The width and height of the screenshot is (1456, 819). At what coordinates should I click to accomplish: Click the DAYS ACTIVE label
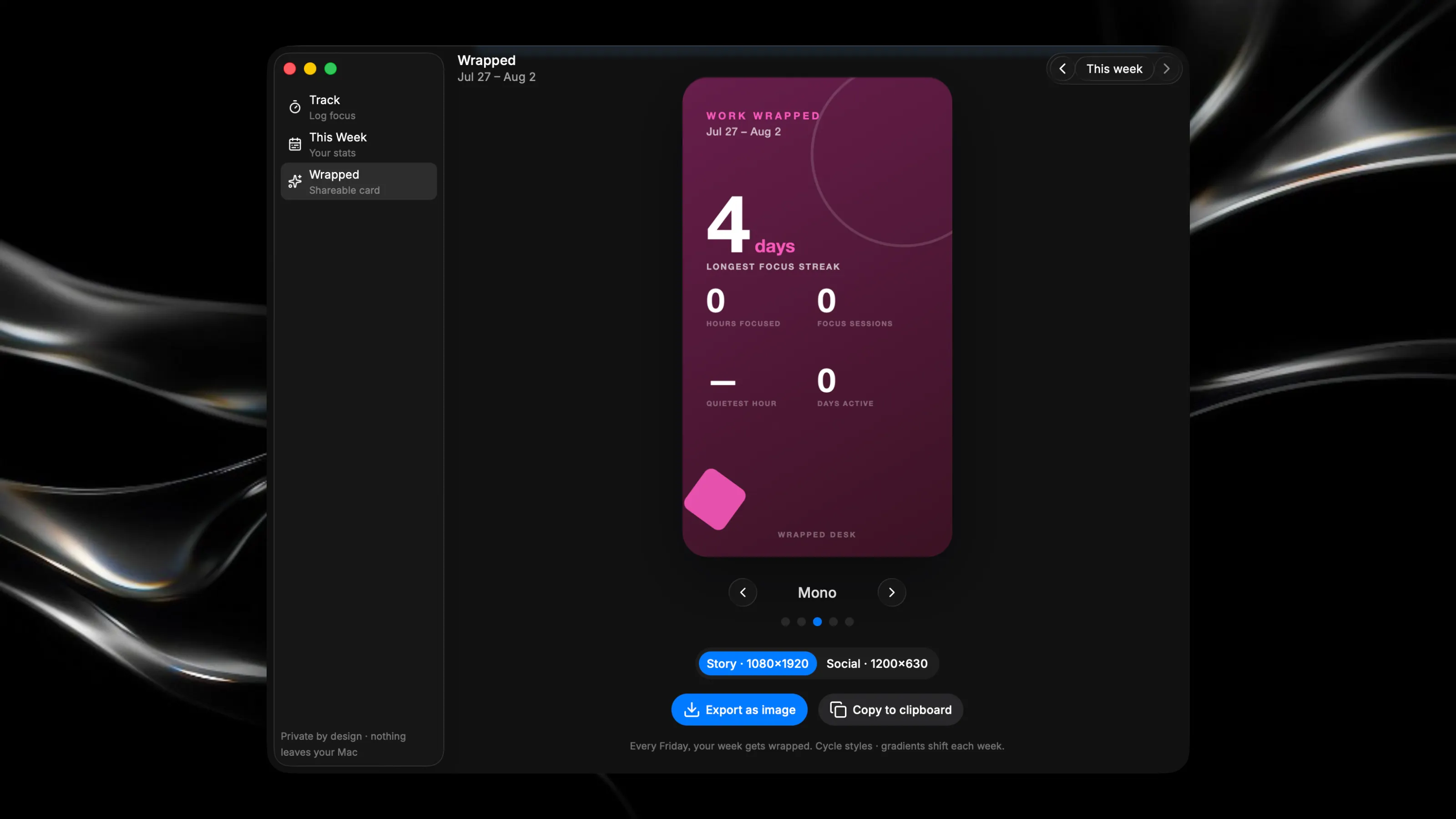(x=845, y=404)
